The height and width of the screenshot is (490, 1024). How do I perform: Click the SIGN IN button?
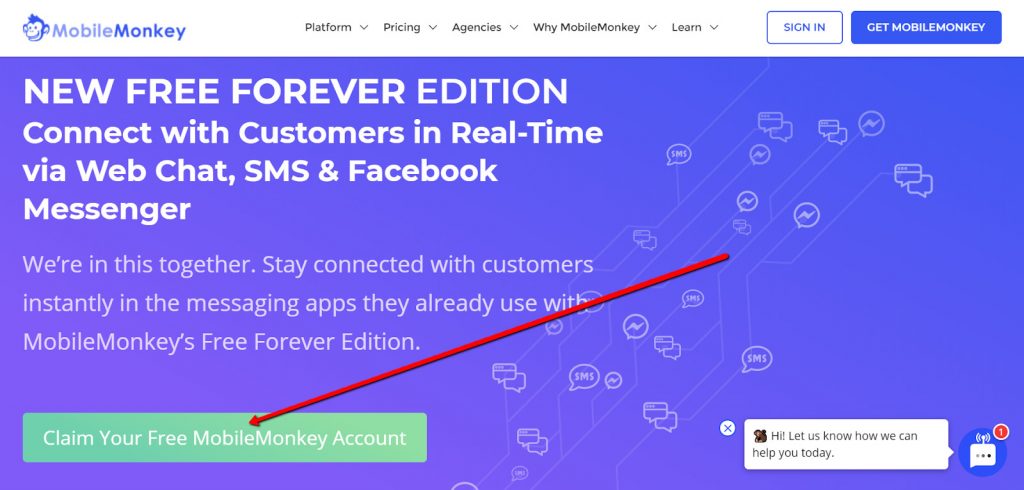(x=805, y=27)
